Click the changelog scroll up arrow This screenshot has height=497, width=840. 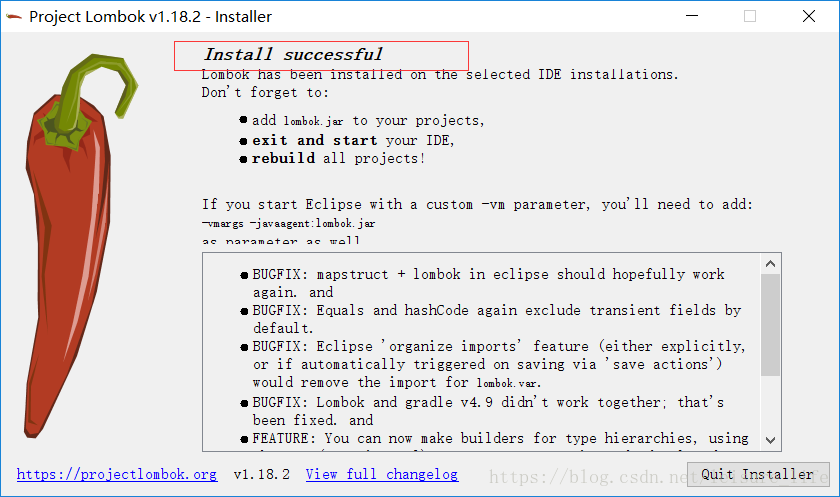[x=770, y=263]
